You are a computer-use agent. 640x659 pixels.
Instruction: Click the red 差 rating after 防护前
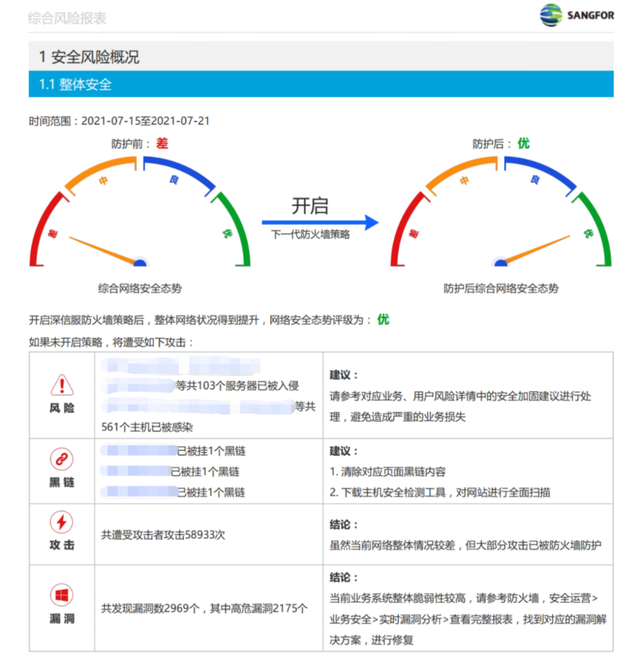pyautogui.click(x=162, y=143)
